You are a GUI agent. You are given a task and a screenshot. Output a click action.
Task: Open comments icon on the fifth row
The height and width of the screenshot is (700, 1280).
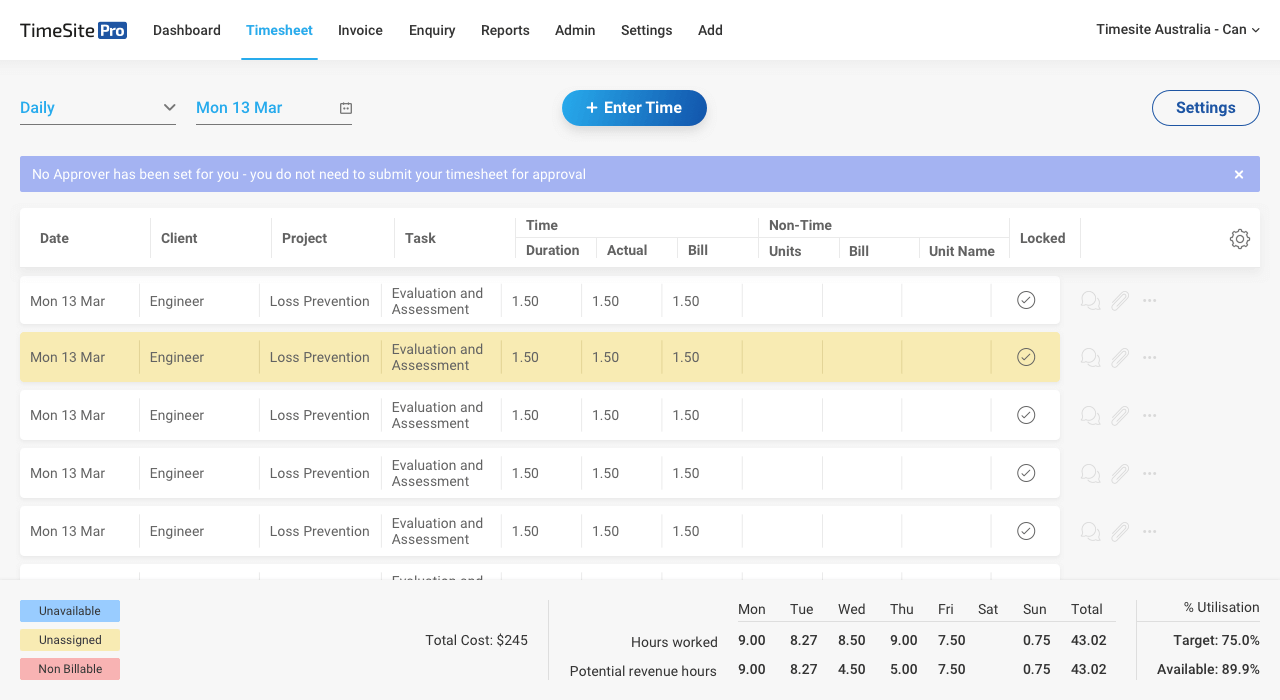pyautogui.click(x=1091, y=532)
